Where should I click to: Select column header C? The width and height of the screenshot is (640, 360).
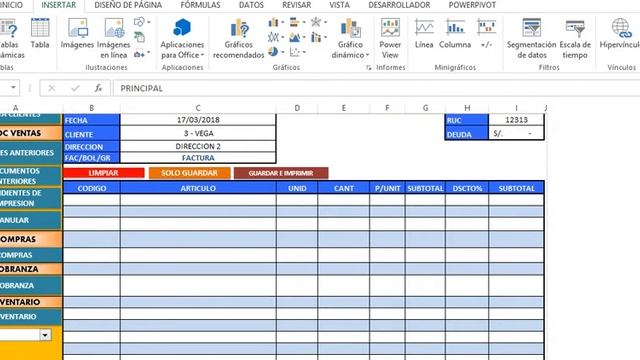click(x=198, y=108)
